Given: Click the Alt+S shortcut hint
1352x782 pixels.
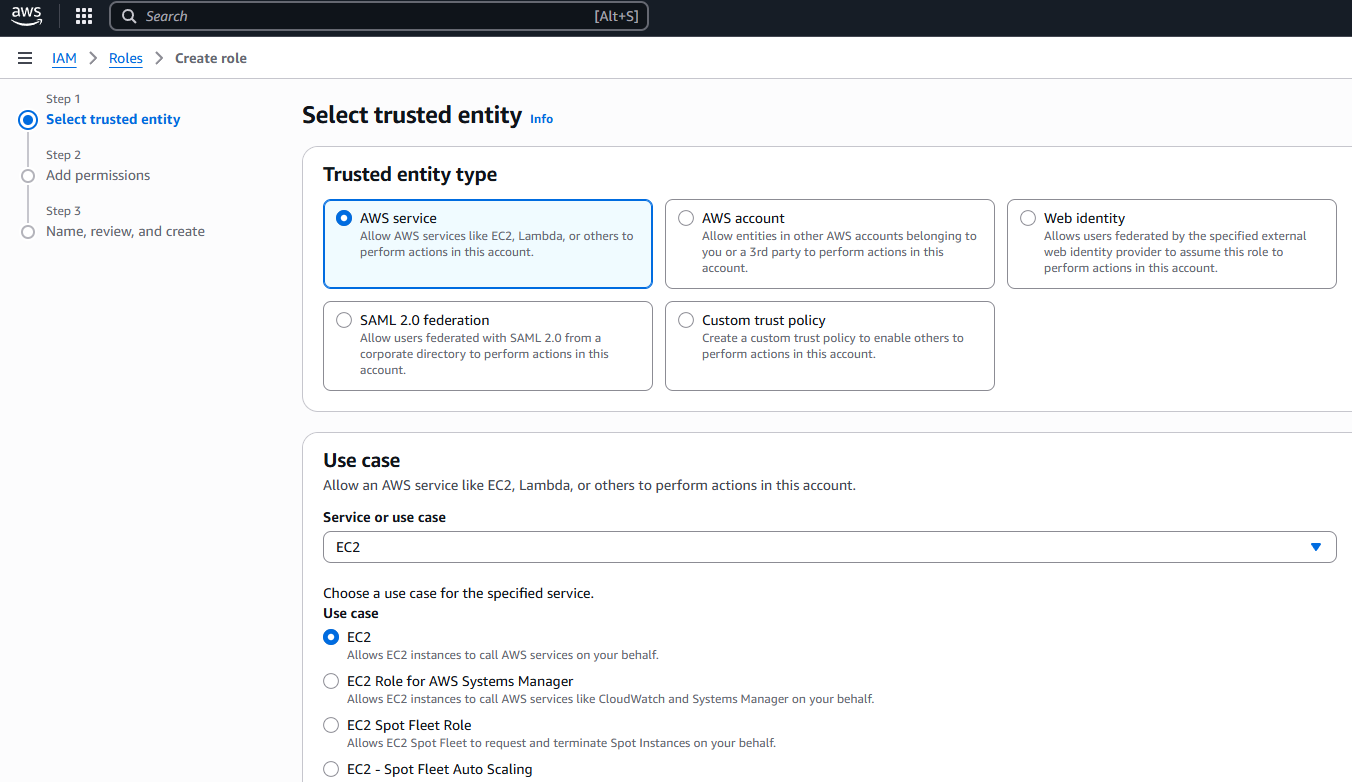Looking at the screenshot, I should (616, 16).
